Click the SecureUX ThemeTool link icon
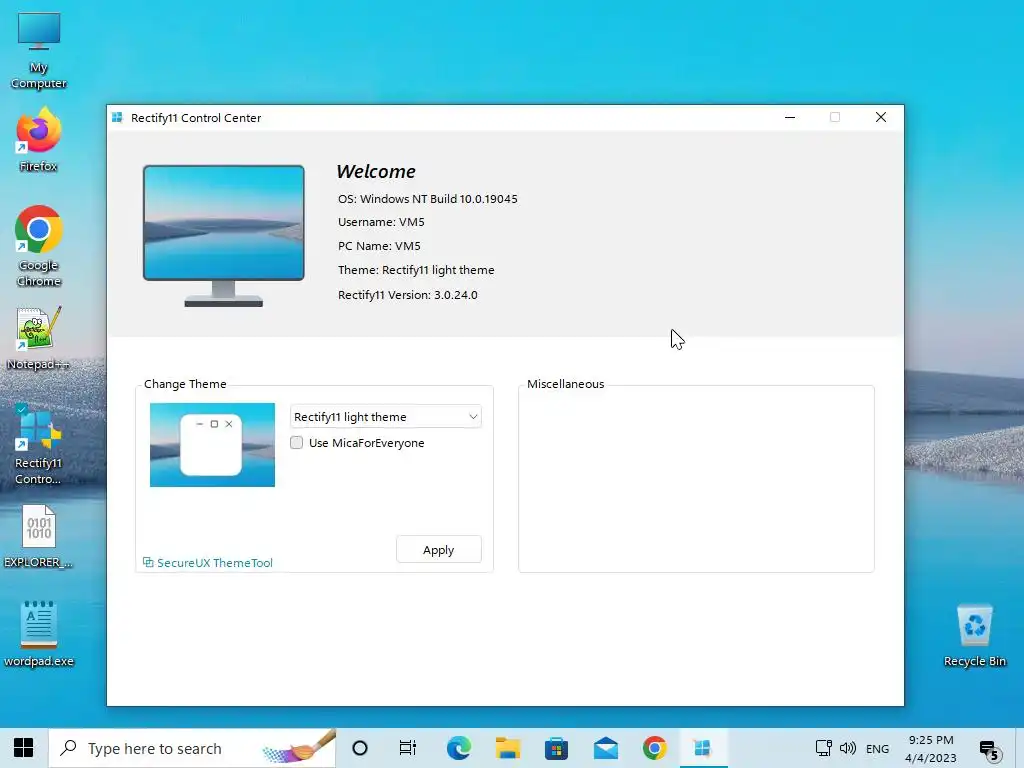Image resolution: width=1024 pixels, height=768 pixels. tap(148, 562)
